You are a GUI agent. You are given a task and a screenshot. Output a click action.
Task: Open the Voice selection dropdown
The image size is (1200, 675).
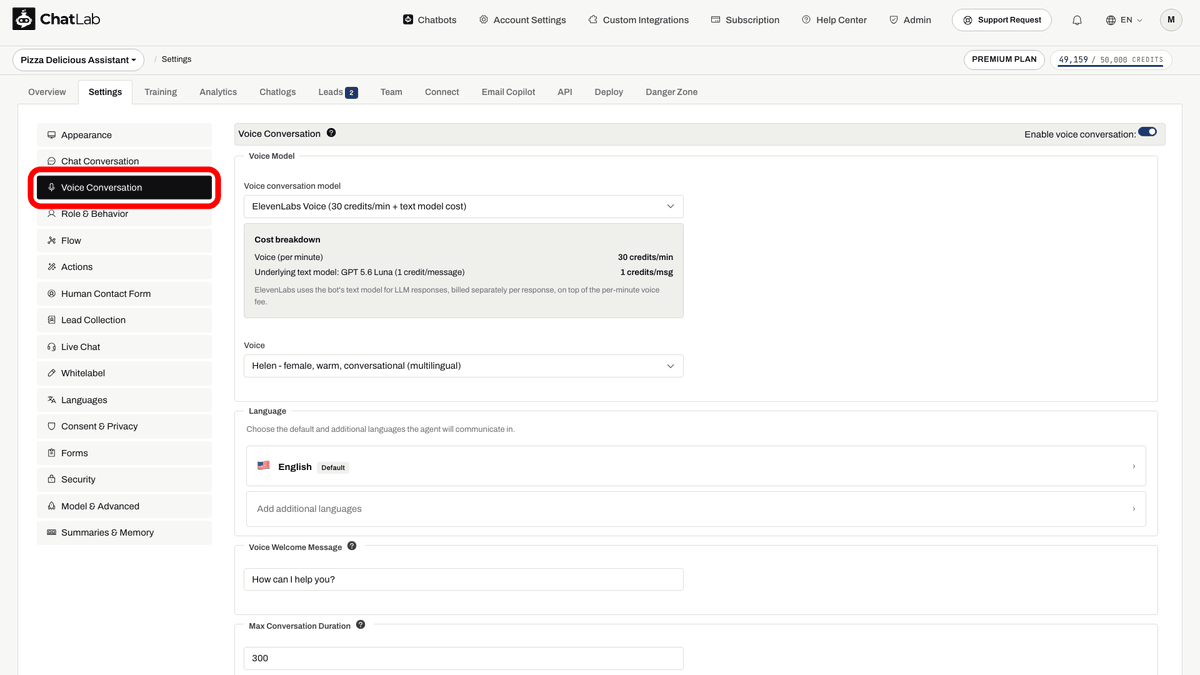(x=464, y=366)
